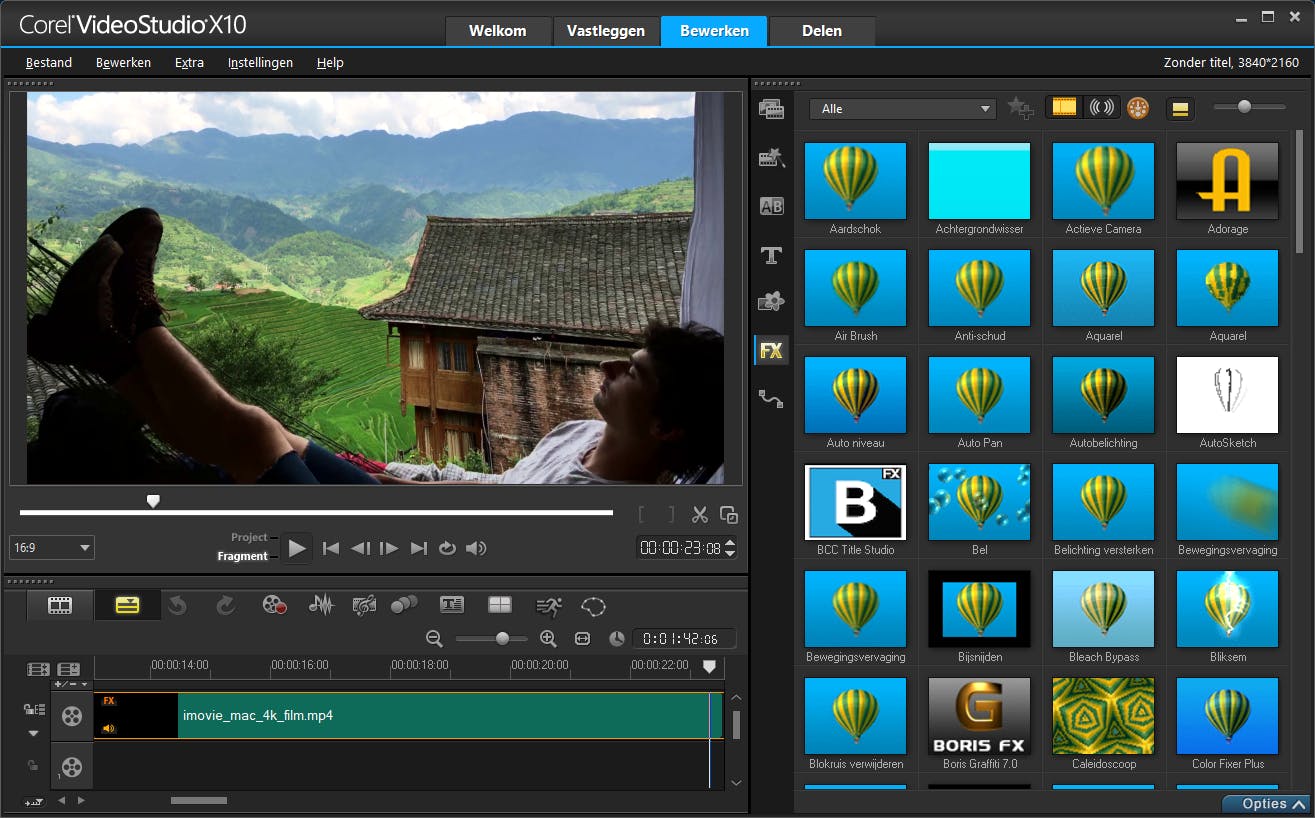Switch to the Vastleggen tab
The height and width of the screenshot is (818, 1315).
pos(606,31)
